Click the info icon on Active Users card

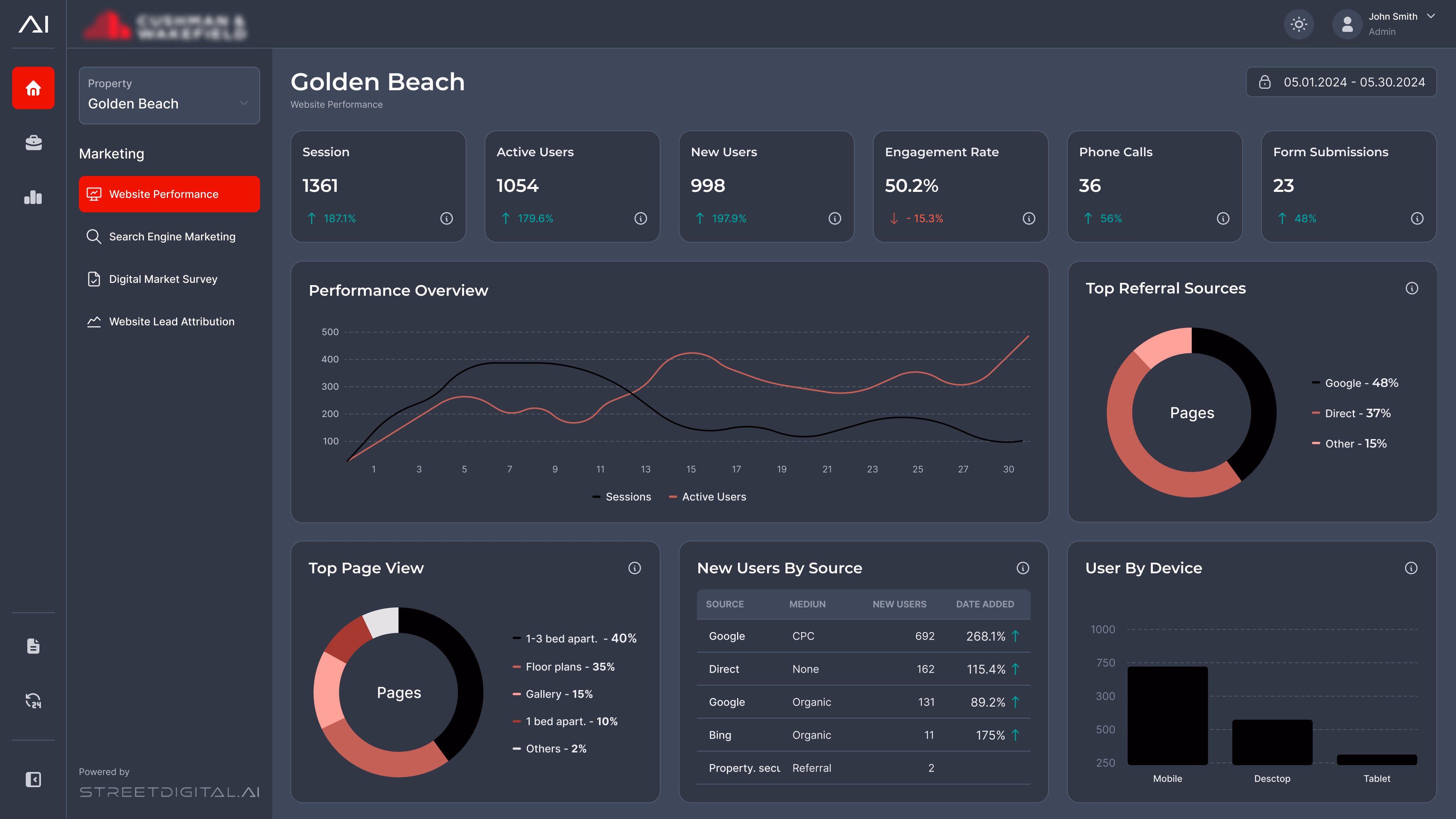pyautogui.click(x=640, y=218)
